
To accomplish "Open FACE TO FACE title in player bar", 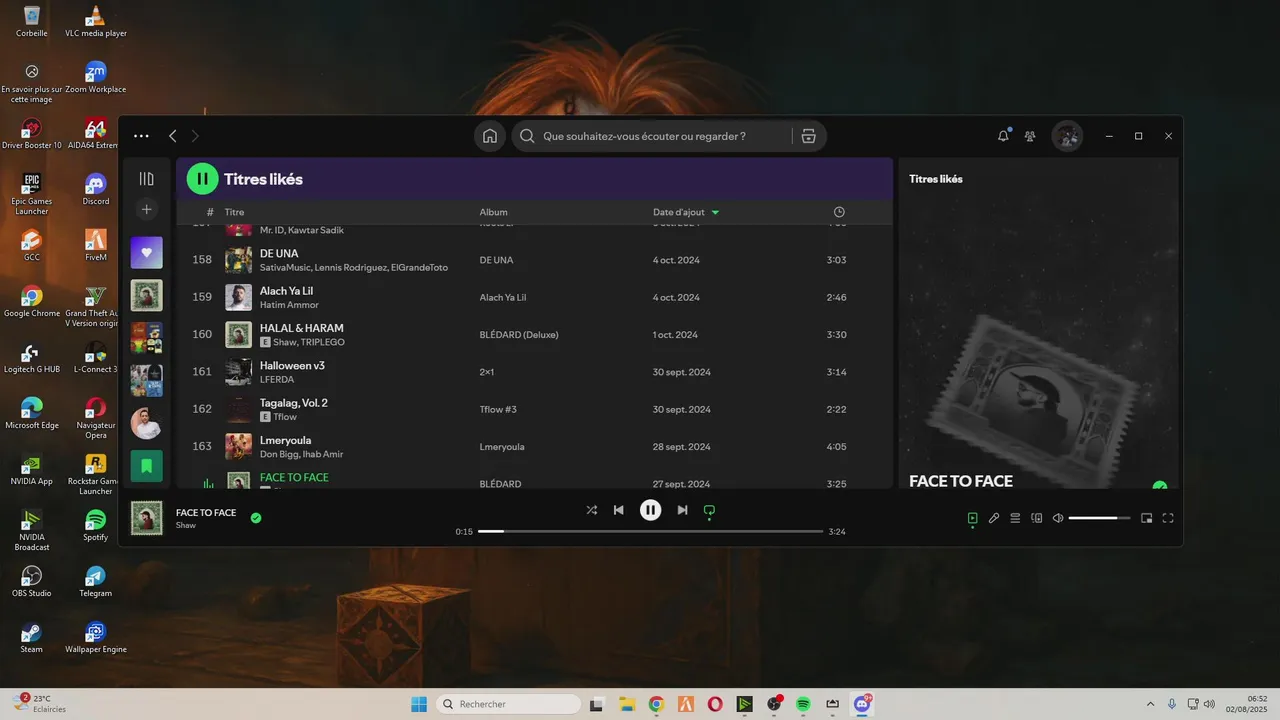I will point(206,513).
